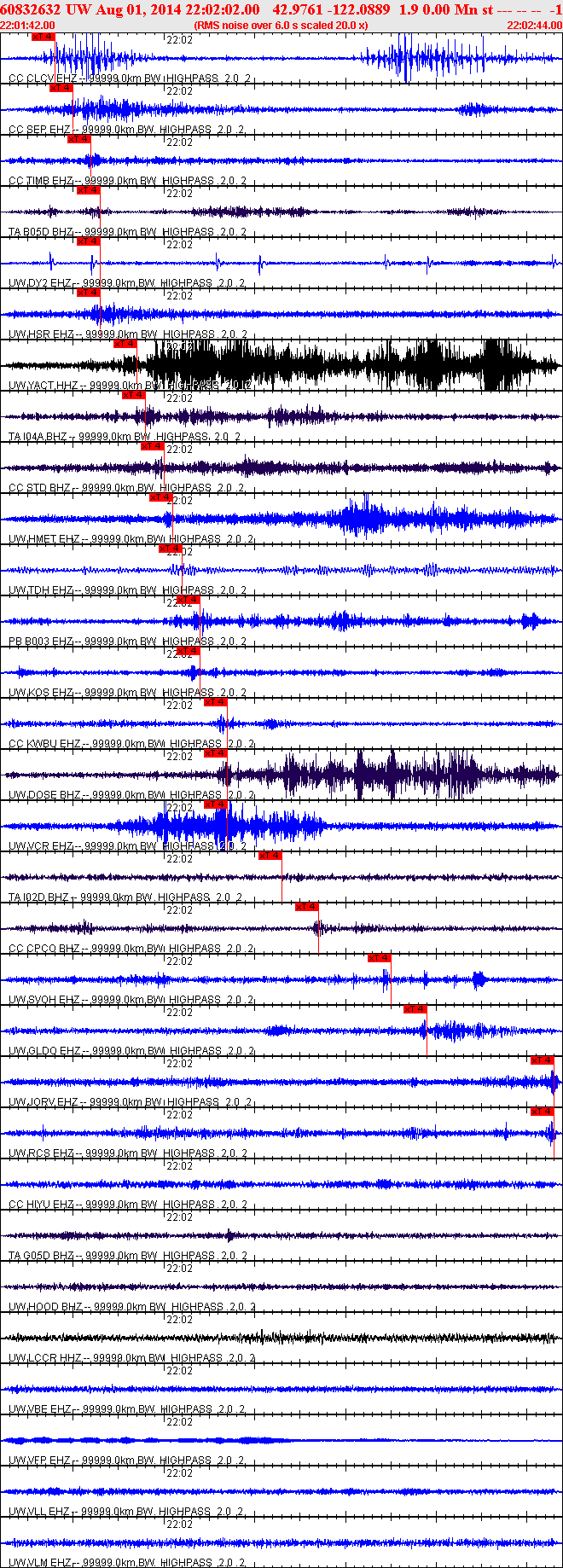The height and width of the screenshot is (1568, 563).
Task: Click the start time 22:01:42.00 label
Action: 27,26
